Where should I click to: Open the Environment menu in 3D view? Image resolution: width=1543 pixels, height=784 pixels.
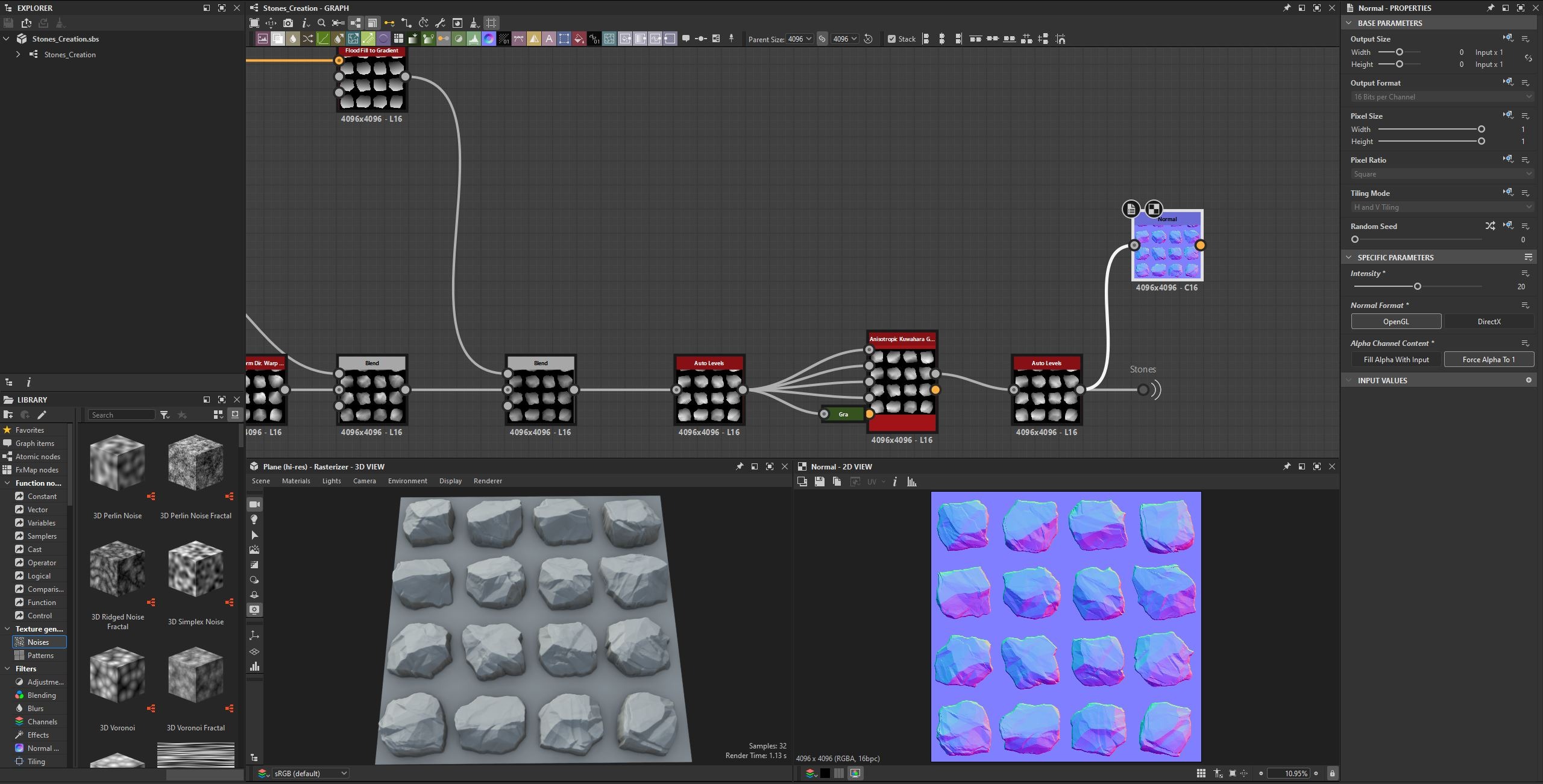point(407,481)
